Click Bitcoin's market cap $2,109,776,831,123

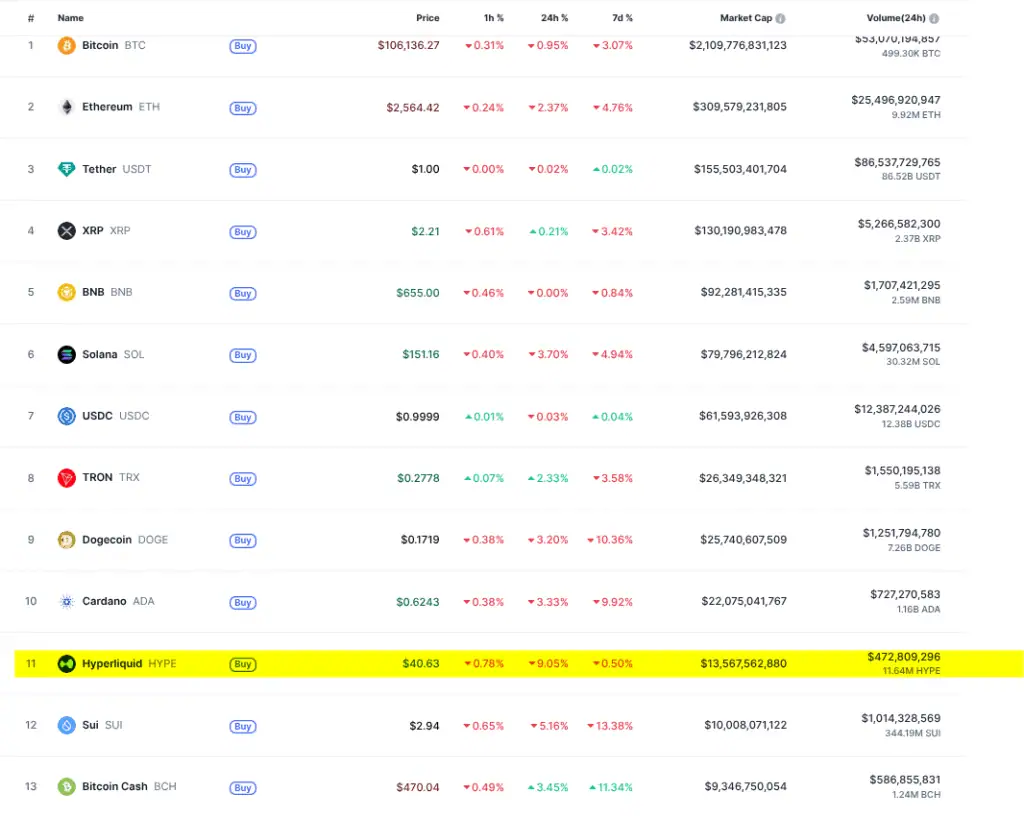pos(737,45)
